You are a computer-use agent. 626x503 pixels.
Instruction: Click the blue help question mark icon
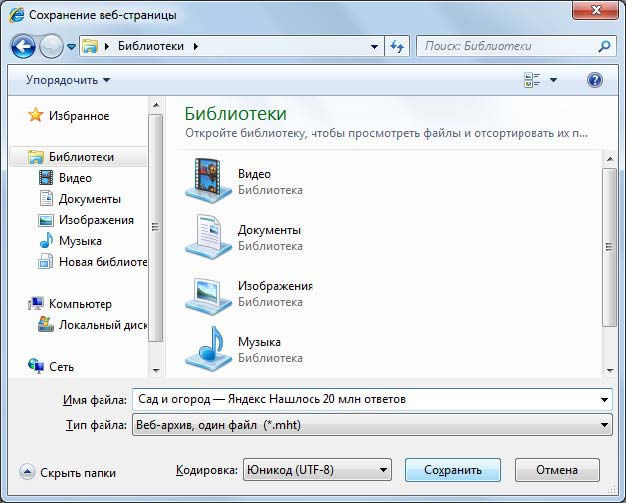pyautogui.click(x=595, y=80)
